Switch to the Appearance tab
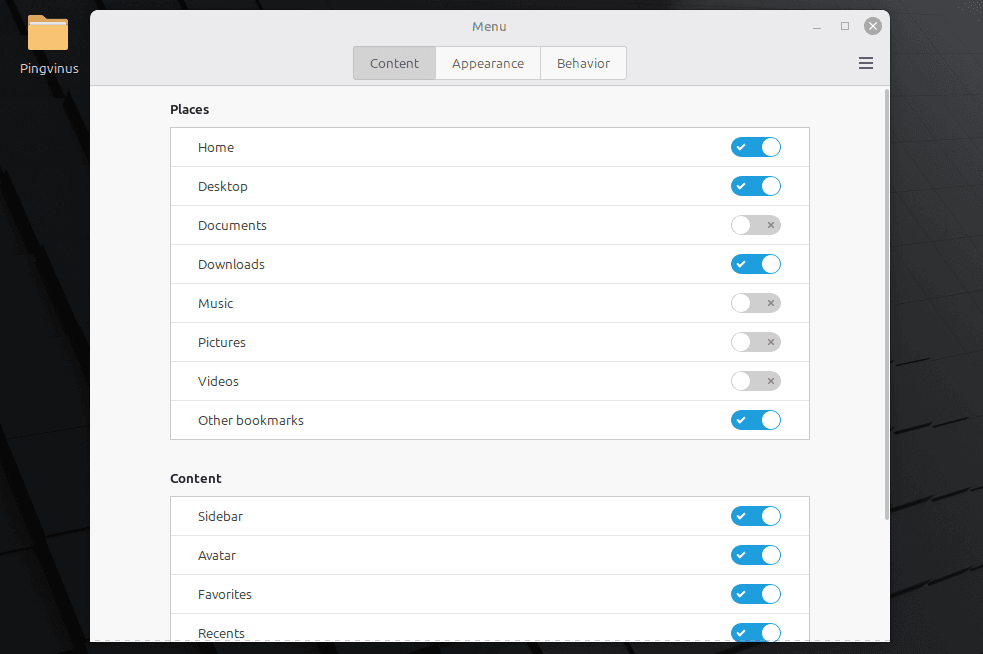983x654 pixels. click(x=488, y=63)
